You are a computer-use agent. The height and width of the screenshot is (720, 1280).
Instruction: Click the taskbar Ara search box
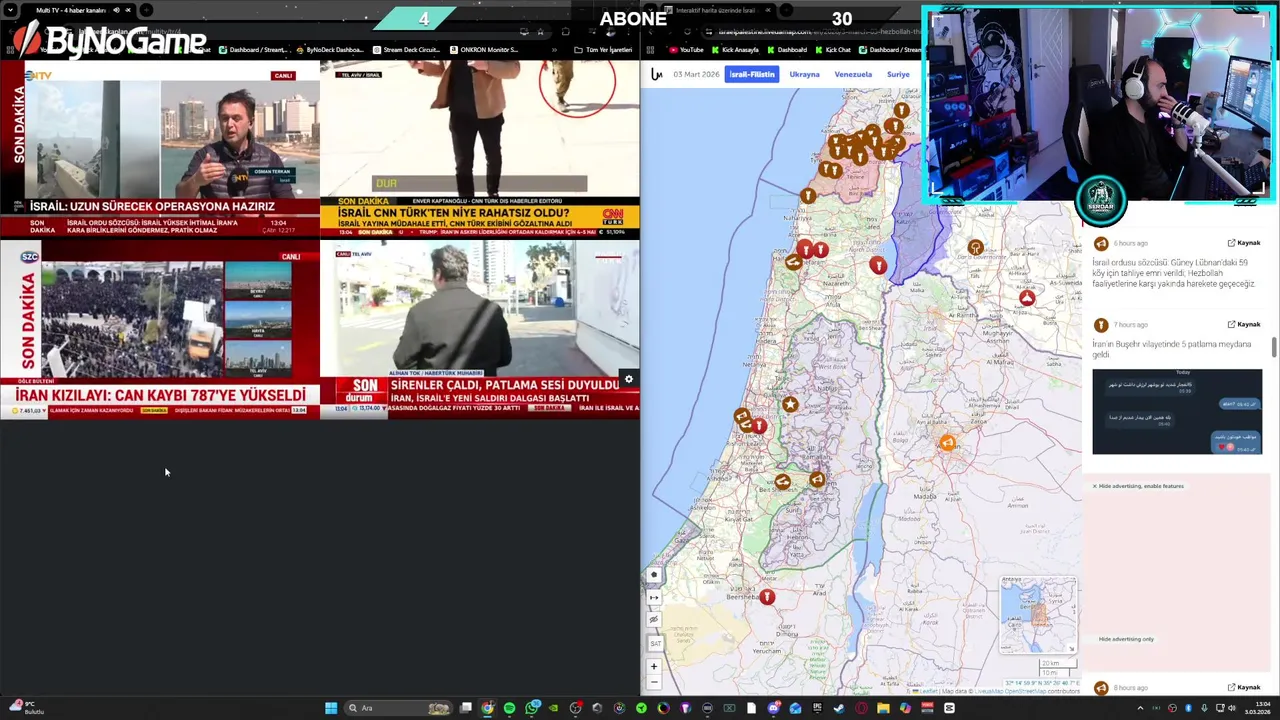click(398, 708)
